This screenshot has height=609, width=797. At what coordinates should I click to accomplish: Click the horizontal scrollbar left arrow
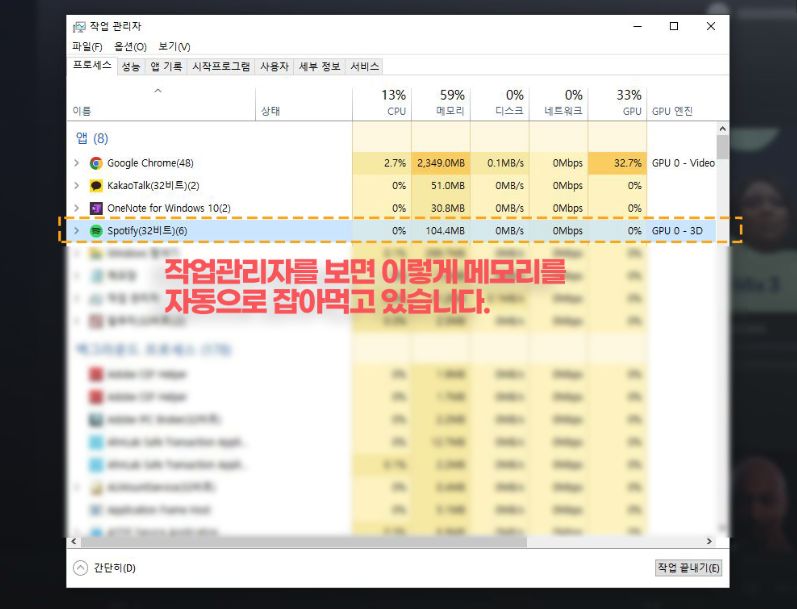[x=74, y=542]
